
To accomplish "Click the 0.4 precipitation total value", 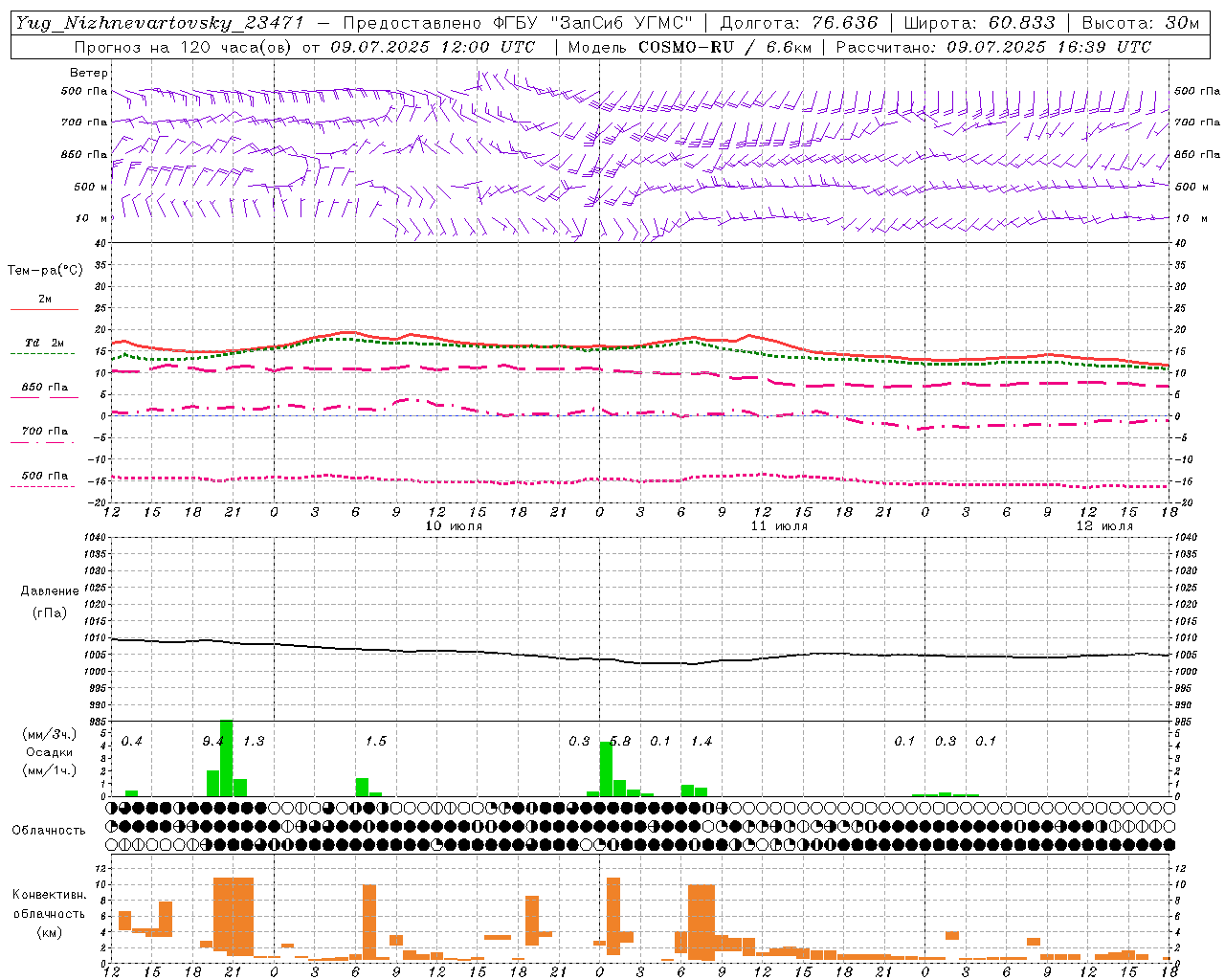I will (132, 741).
